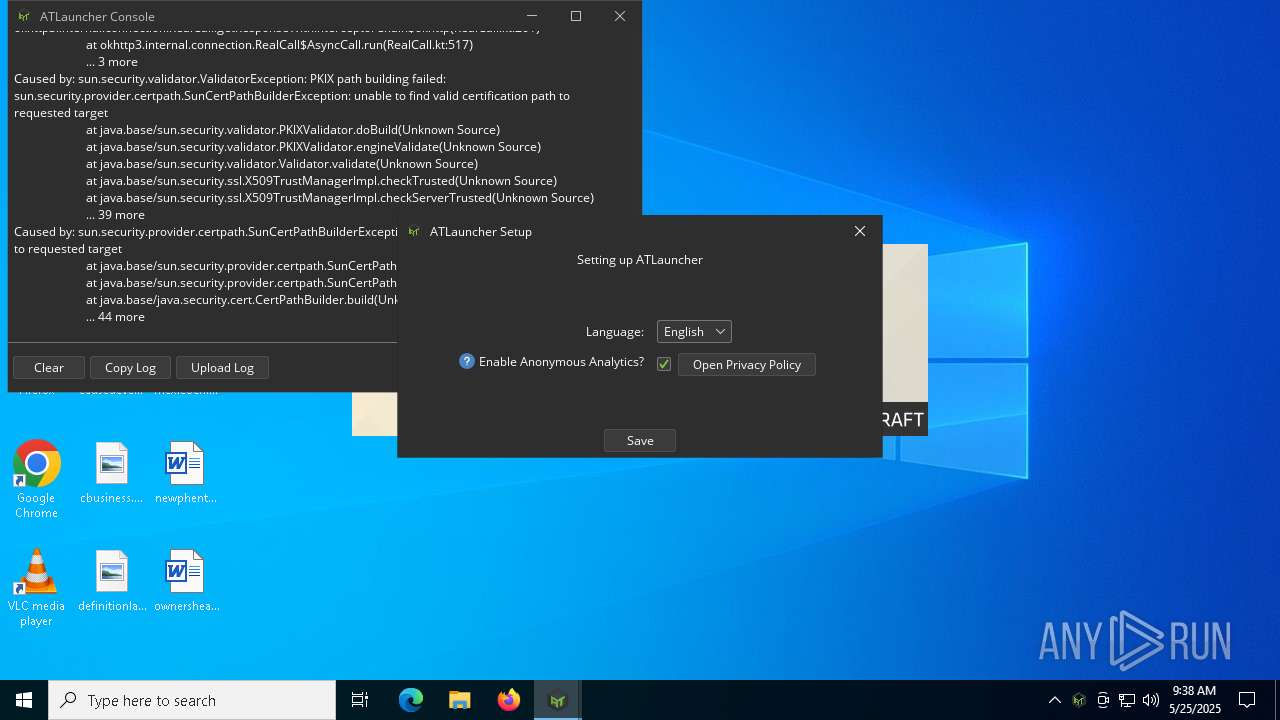Click the Save button in ATLauncher Setup
This screenshot has height=720, width=1280.
coord(640,441)
